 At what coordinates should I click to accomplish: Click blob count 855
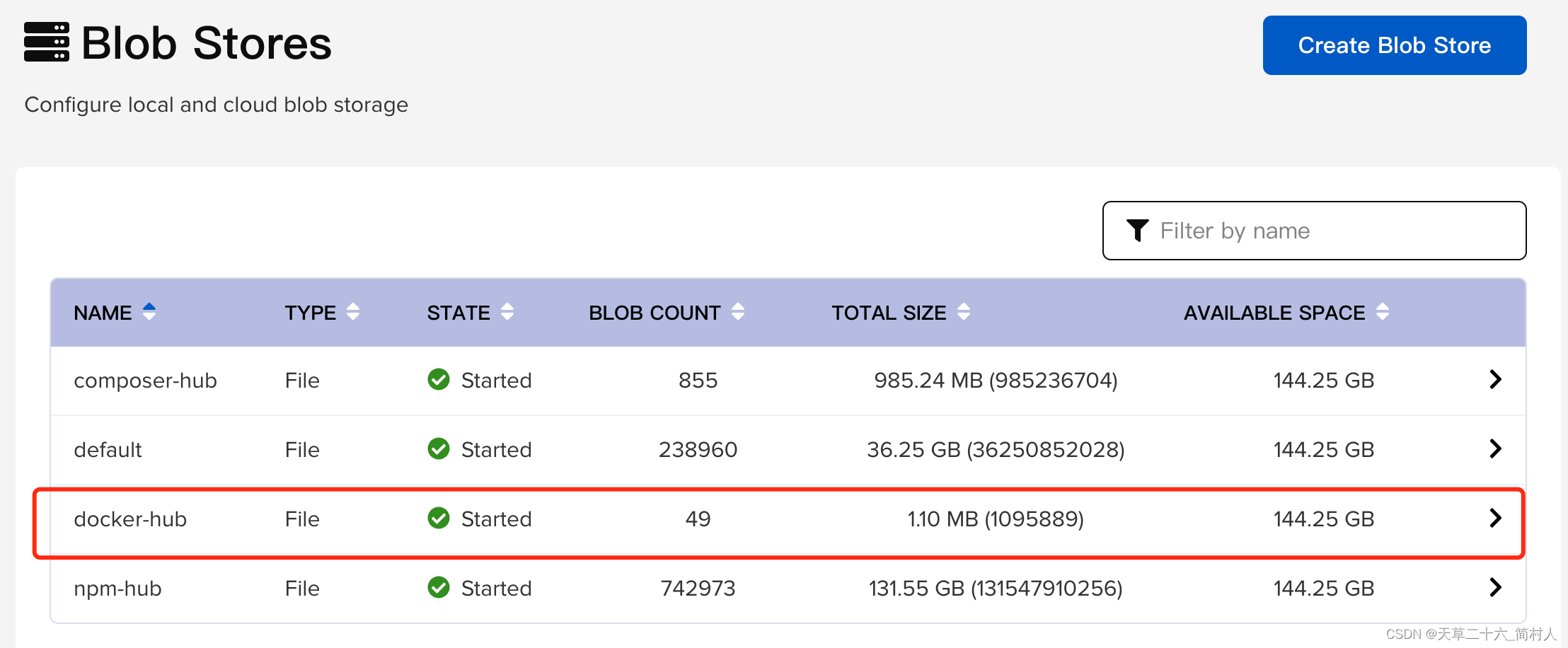(698, 381)
